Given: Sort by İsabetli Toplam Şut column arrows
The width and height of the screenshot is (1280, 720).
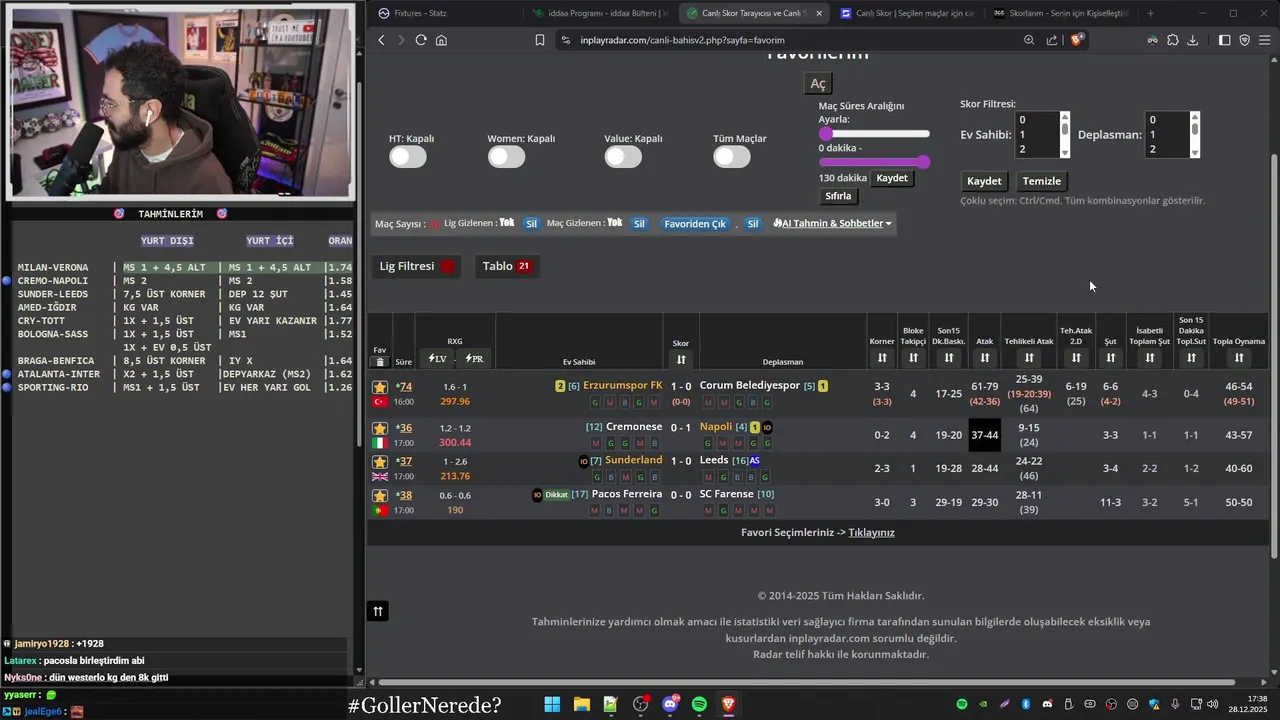Looking at the screenshot, I should (x=1150, y=358).
